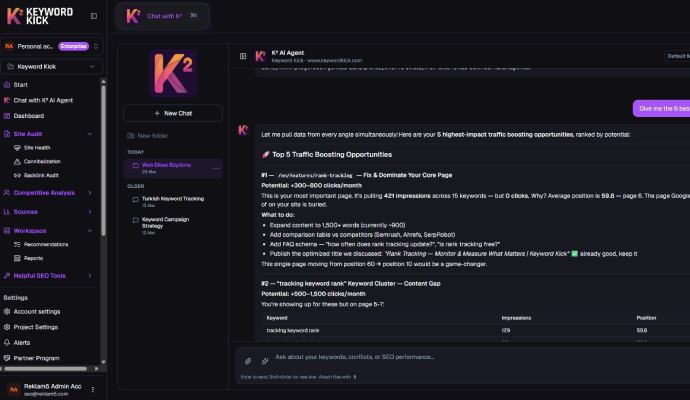Open Alerts from the settings list
The width and height of the screenshot is (690, 400).
point(22,342)
